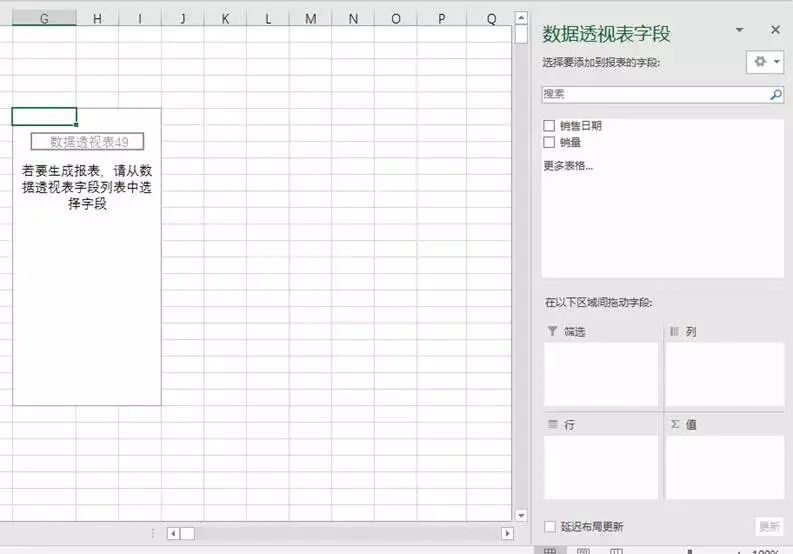Click the horizontal scrollbar right arrow
This screenshot has width=793, height=554.
point(507,533)
